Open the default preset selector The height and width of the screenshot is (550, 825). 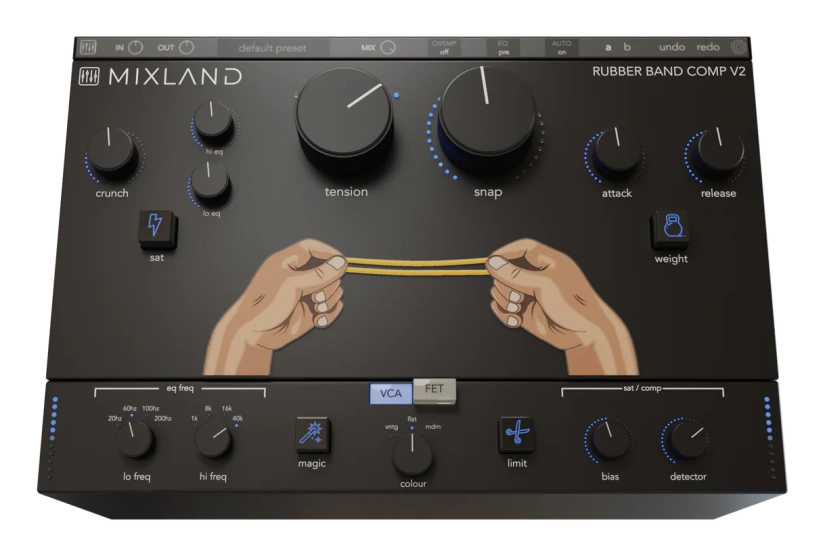pos(272,48)
